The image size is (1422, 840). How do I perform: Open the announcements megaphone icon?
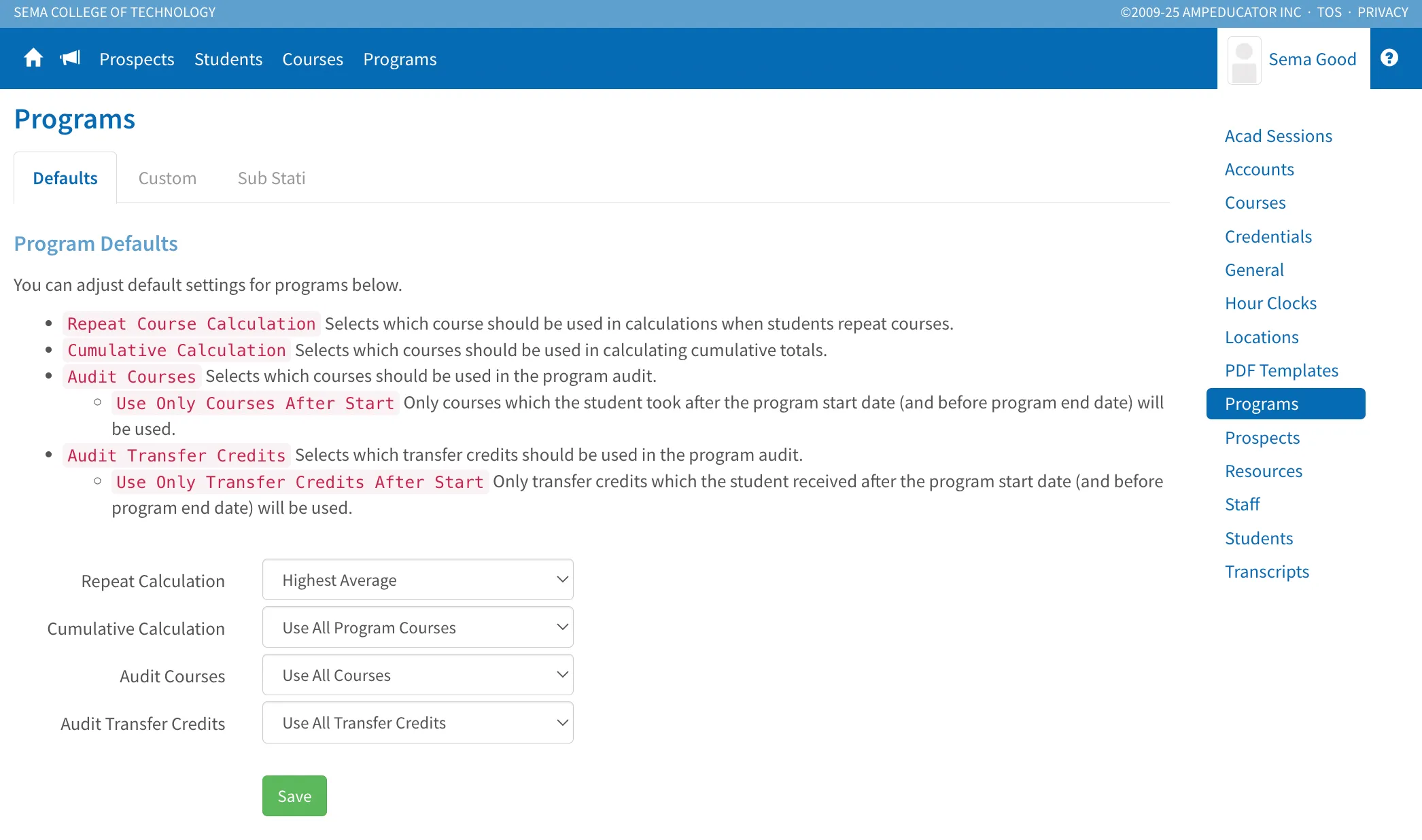click(x=70, y=58)
